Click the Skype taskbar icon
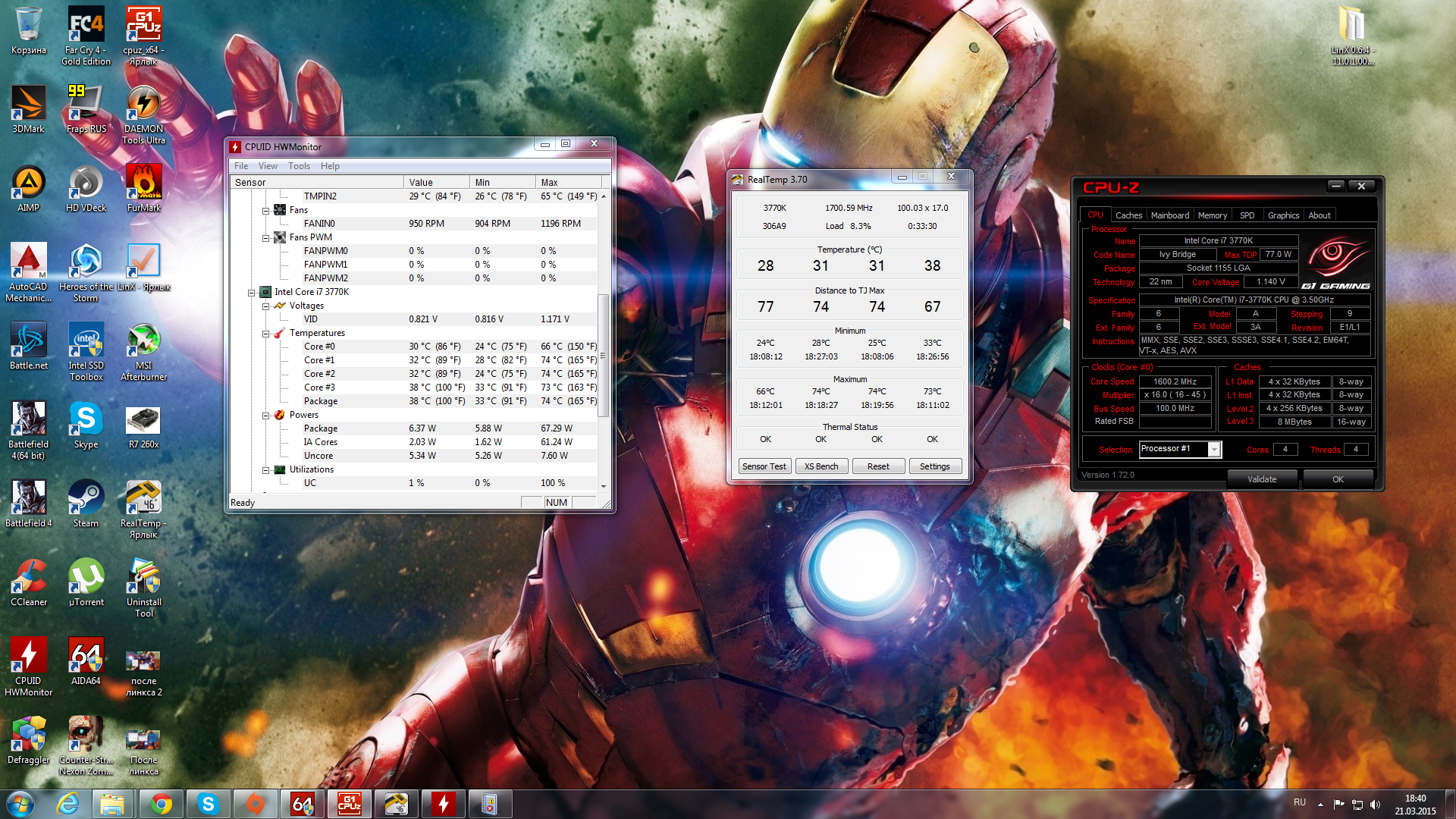This screenshot has height=819, width=1456. click(208, 804)
